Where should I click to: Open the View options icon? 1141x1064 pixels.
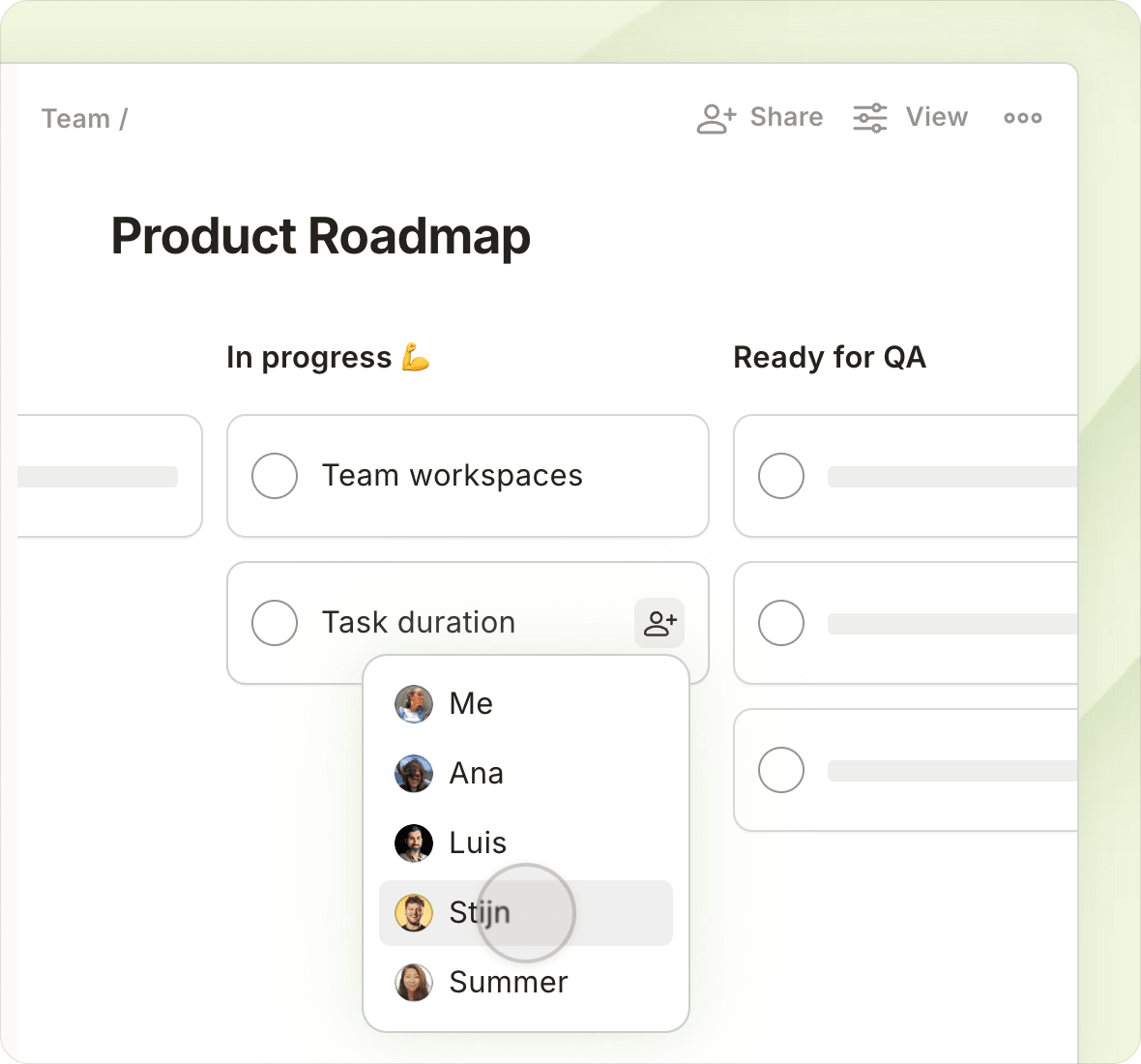pos(867,118)
